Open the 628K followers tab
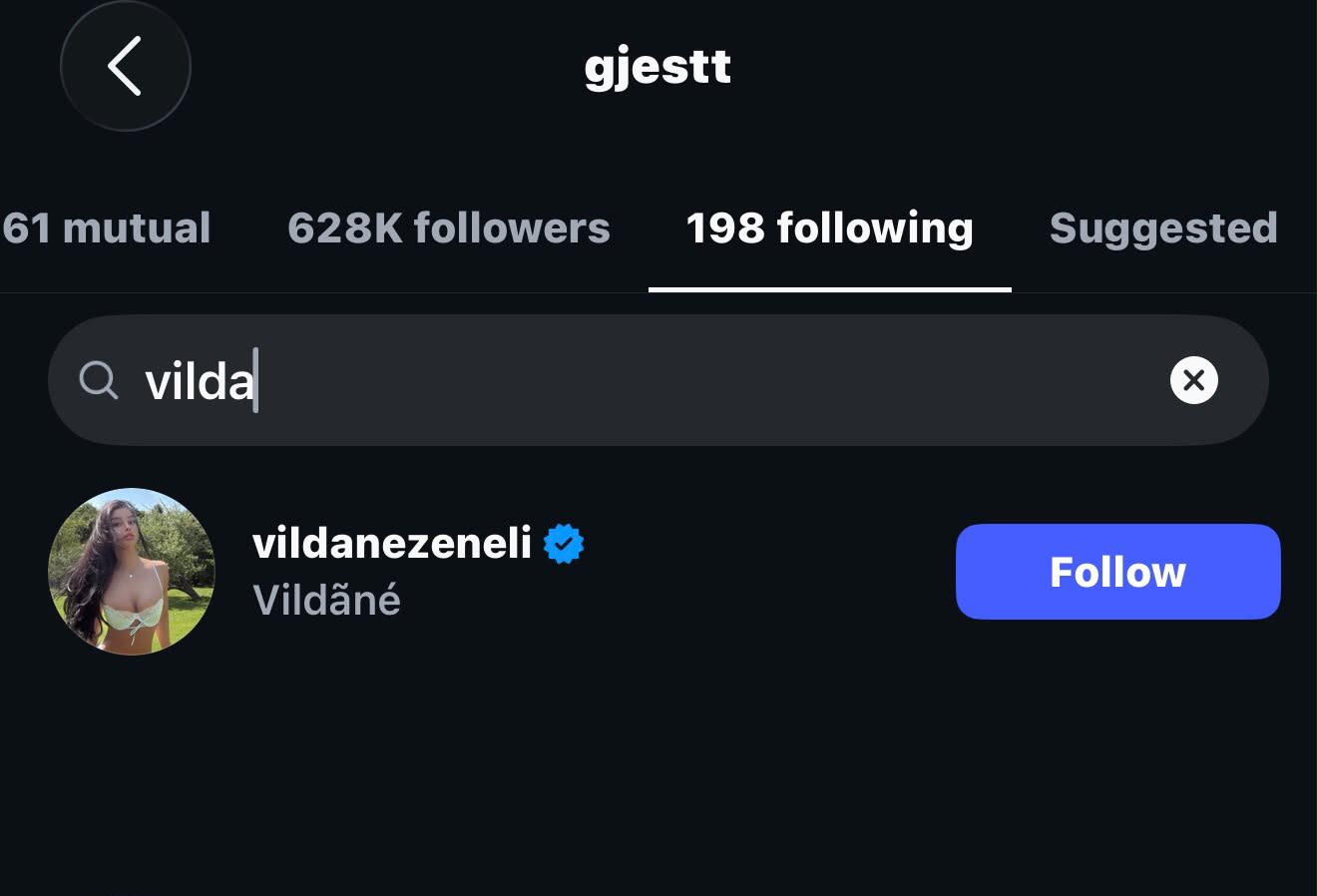Viewport: 1317px width, 896px height. click(x=448, y=227)
